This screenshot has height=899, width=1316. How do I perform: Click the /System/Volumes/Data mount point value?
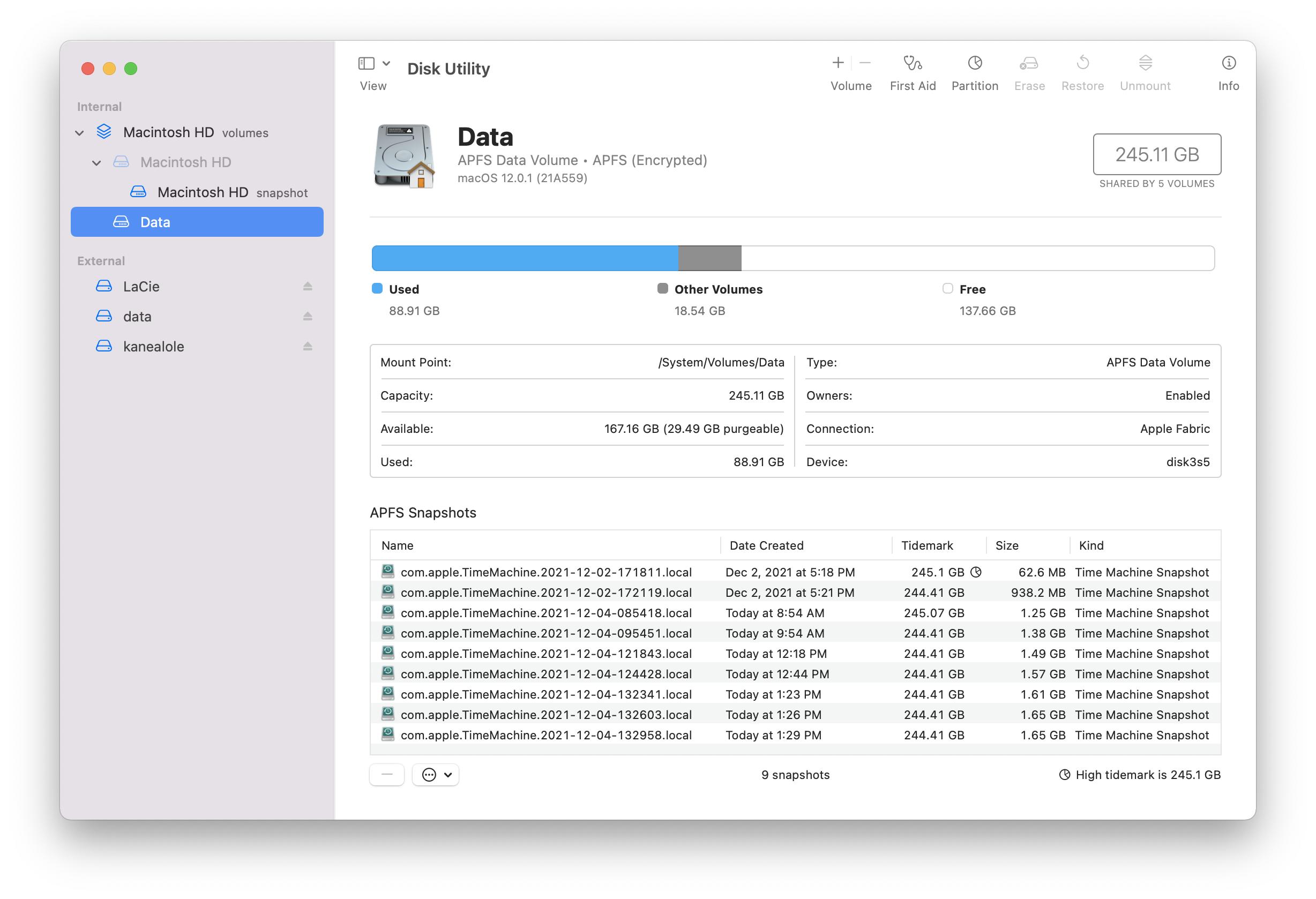pyautogui.click(x=721, y=362)
